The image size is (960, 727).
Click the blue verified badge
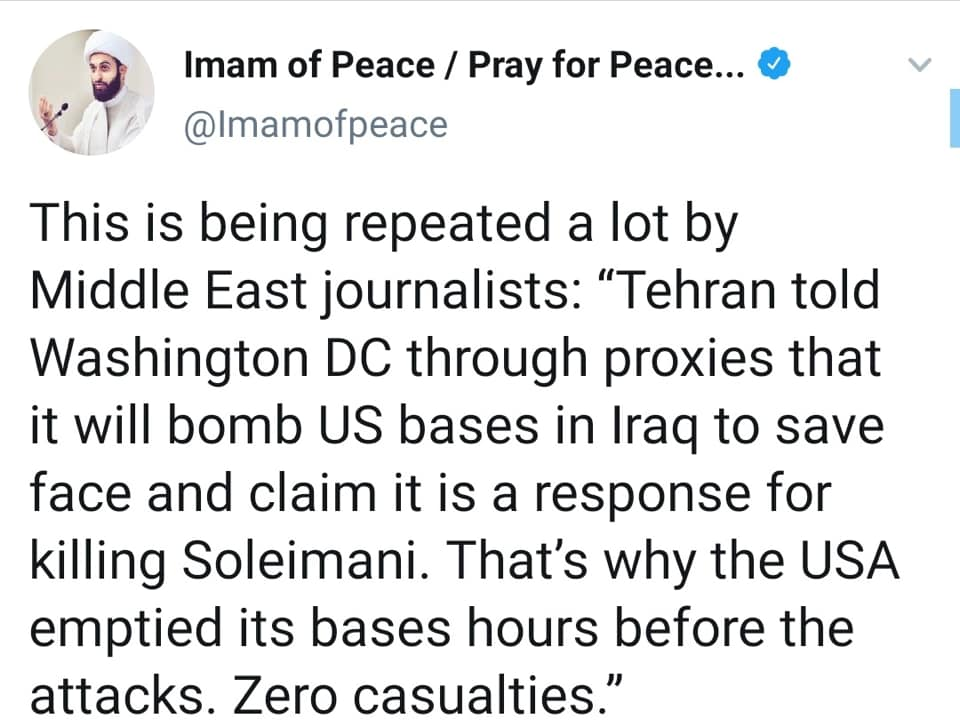click(777, 66)
